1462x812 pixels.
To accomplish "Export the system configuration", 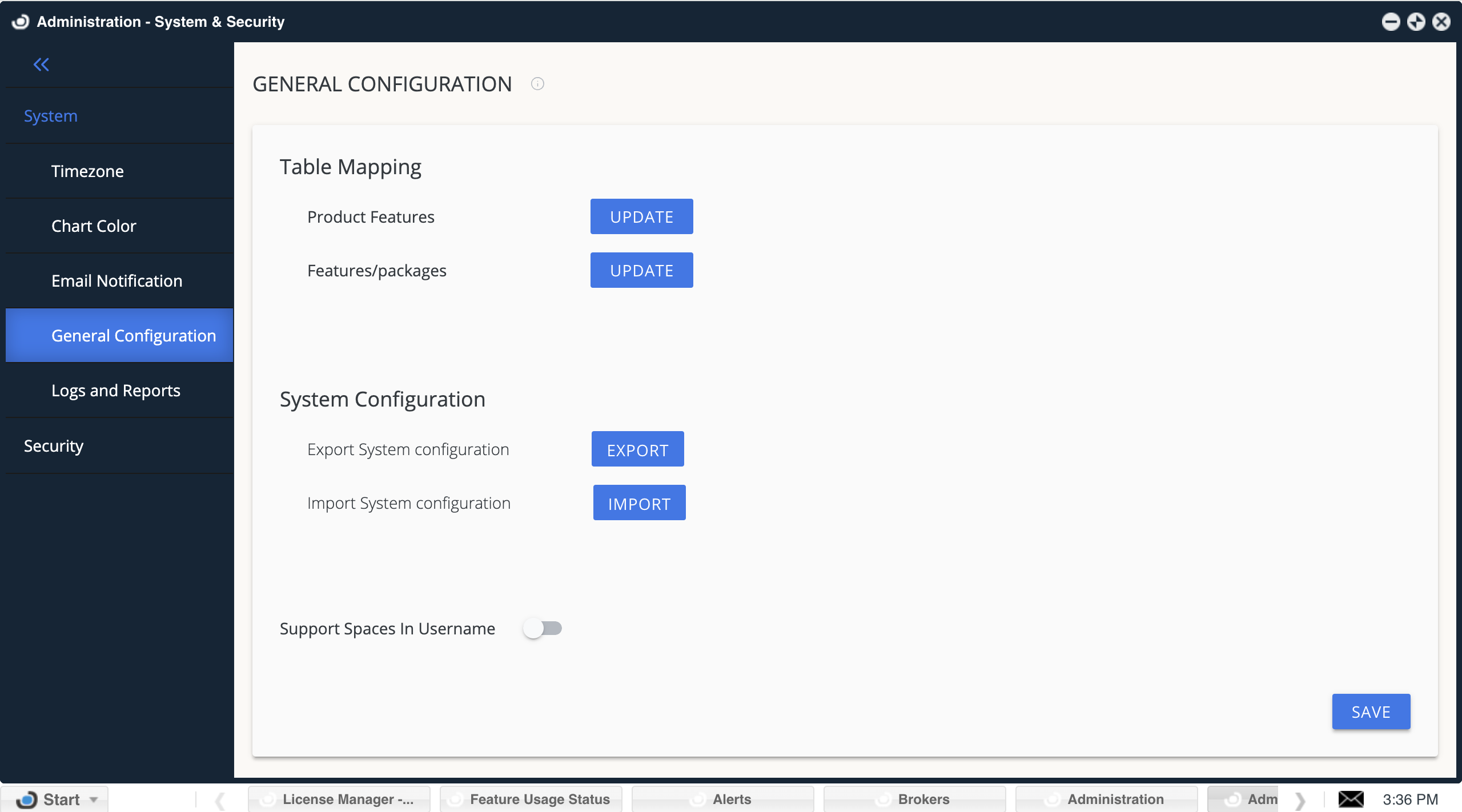I will point(637,449).
